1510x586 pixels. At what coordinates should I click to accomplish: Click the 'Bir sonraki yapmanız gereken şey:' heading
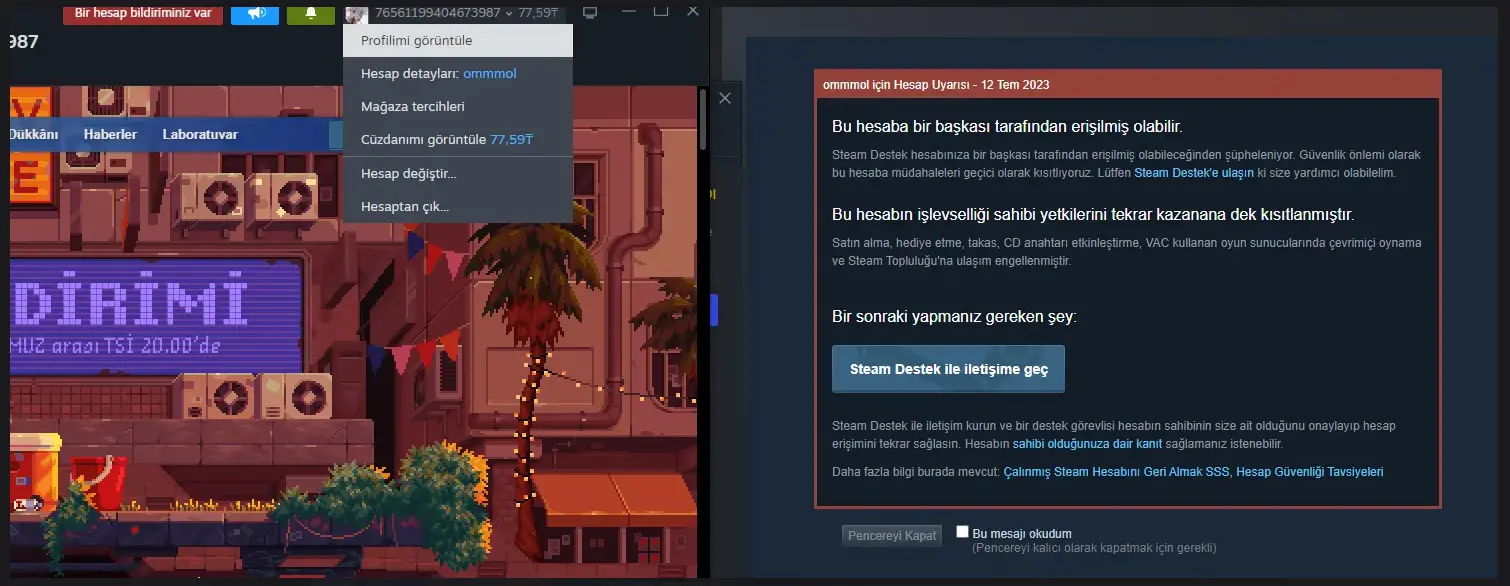[x=954, y=317]
